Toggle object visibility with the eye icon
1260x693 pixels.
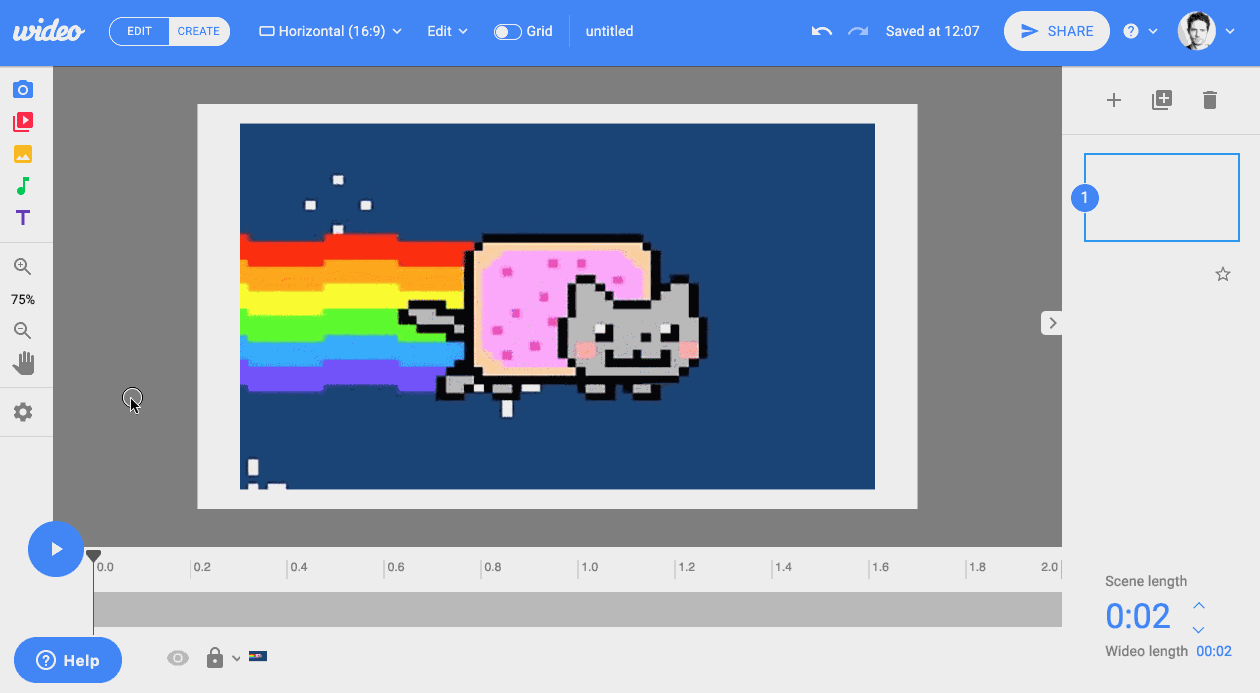(x=178, y=658)
